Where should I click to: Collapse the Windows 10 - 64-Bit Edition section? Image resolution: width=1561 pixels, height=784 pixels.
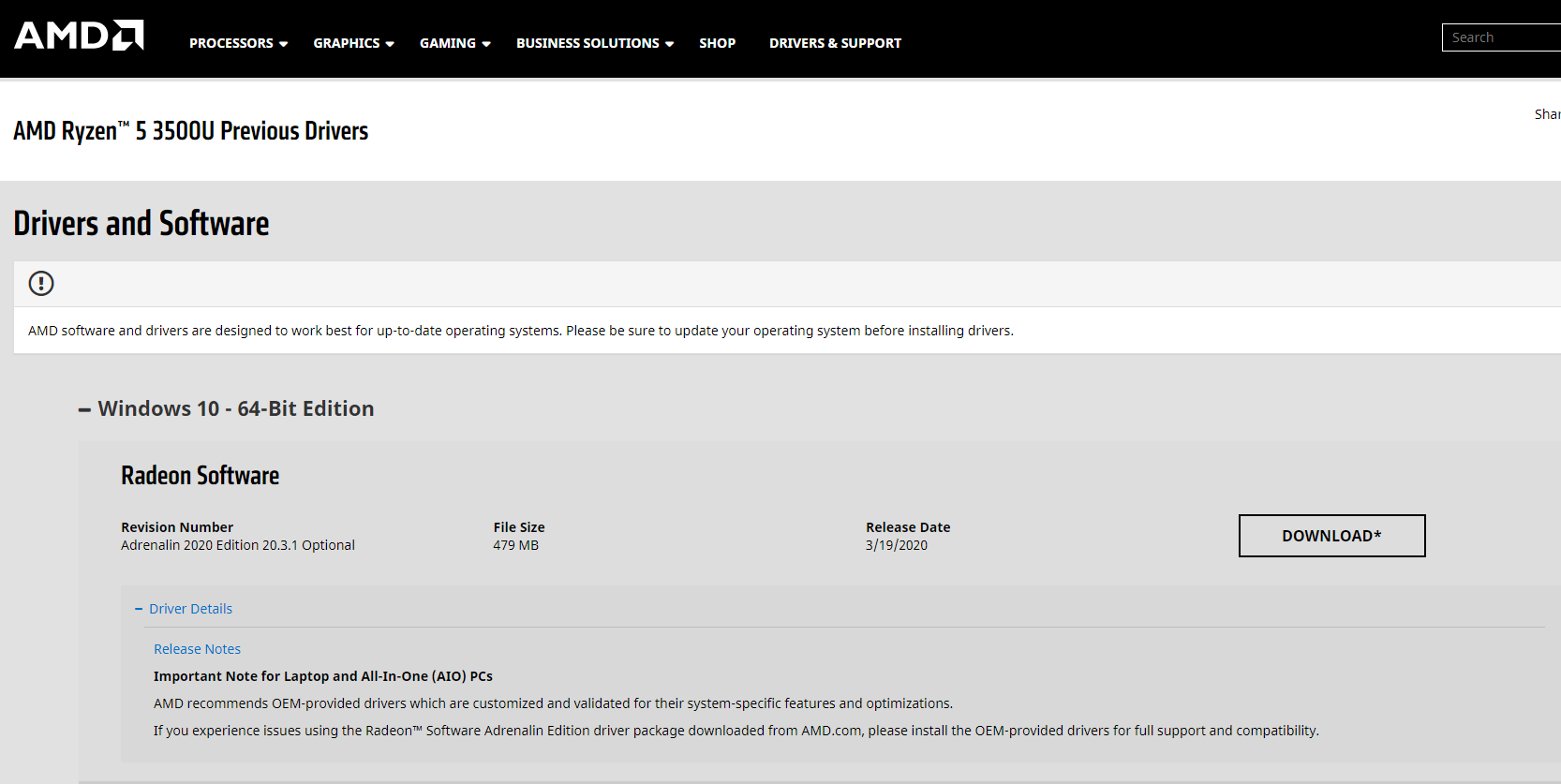[x=226, y=408]
